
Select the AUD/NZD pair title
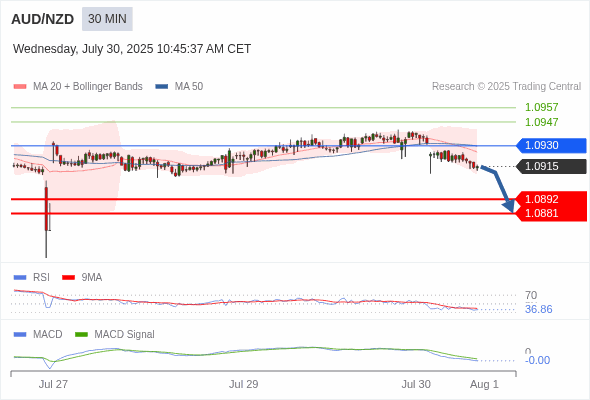43,19
